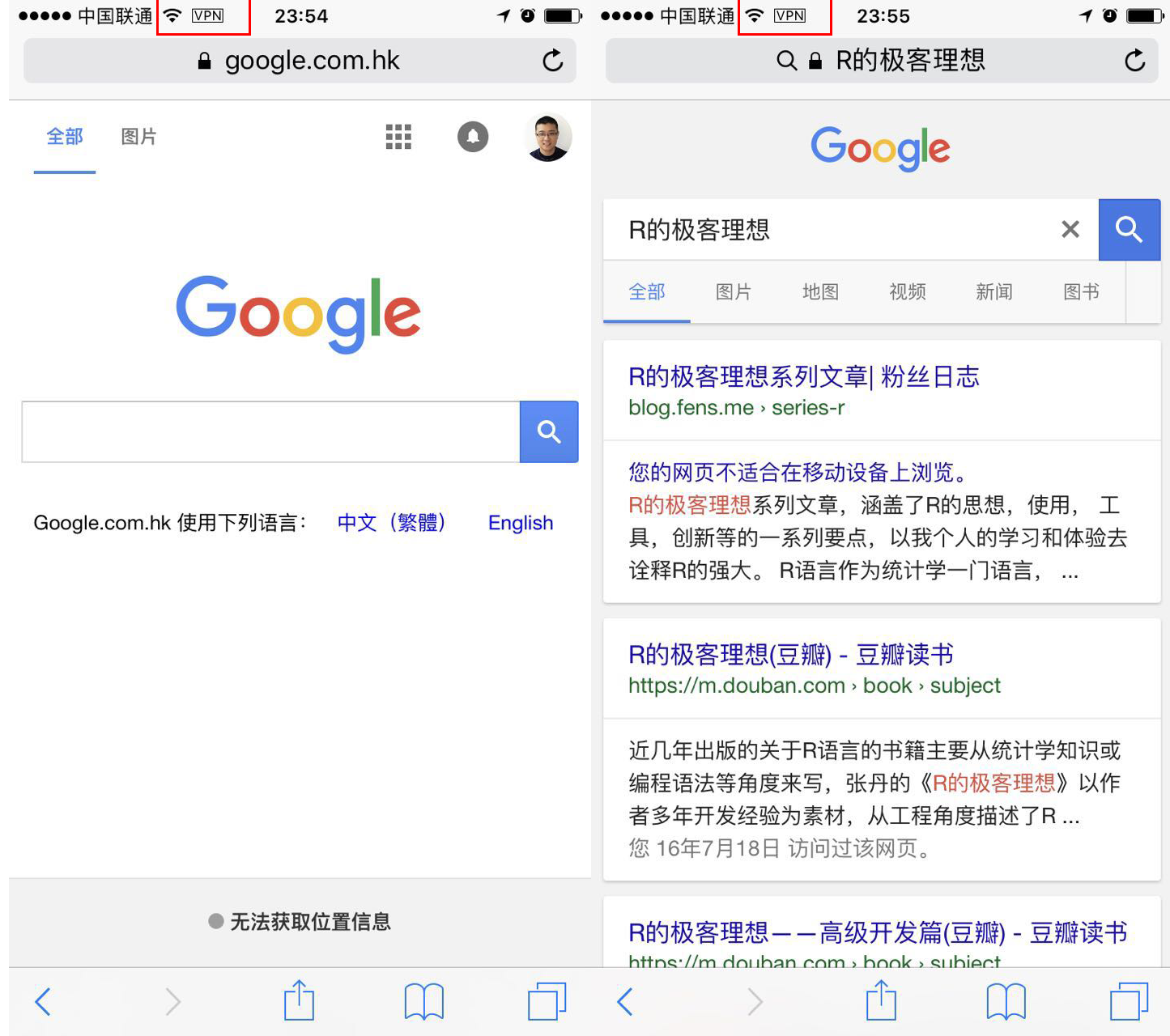1170x1036 pixels.
Task: Switch language to English
Action: coord(521,523)
